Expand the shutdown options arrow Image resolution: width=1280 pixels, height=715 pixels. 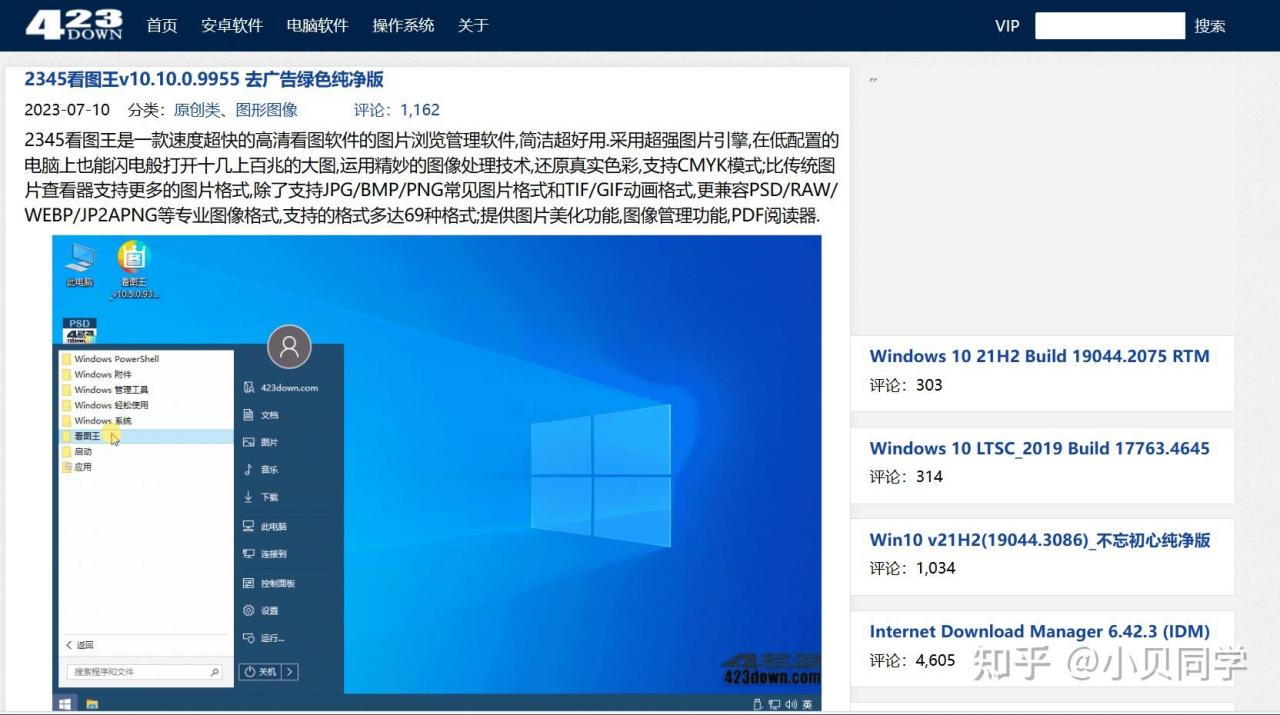[289, 672]
